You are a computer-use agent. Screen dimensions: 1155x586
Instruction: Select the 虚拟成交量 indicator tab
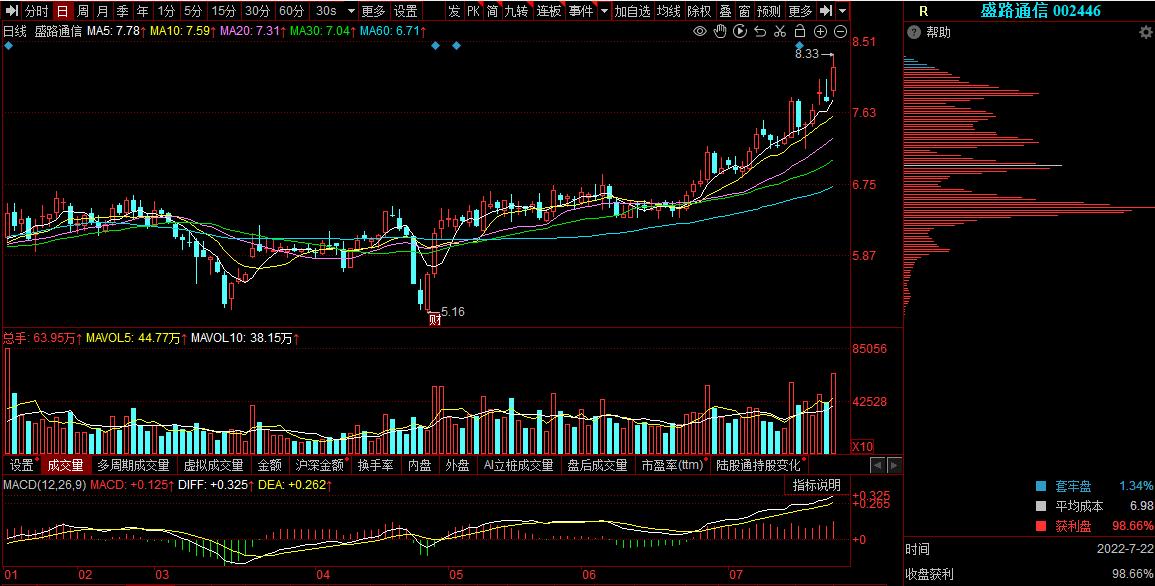point(213,465)
